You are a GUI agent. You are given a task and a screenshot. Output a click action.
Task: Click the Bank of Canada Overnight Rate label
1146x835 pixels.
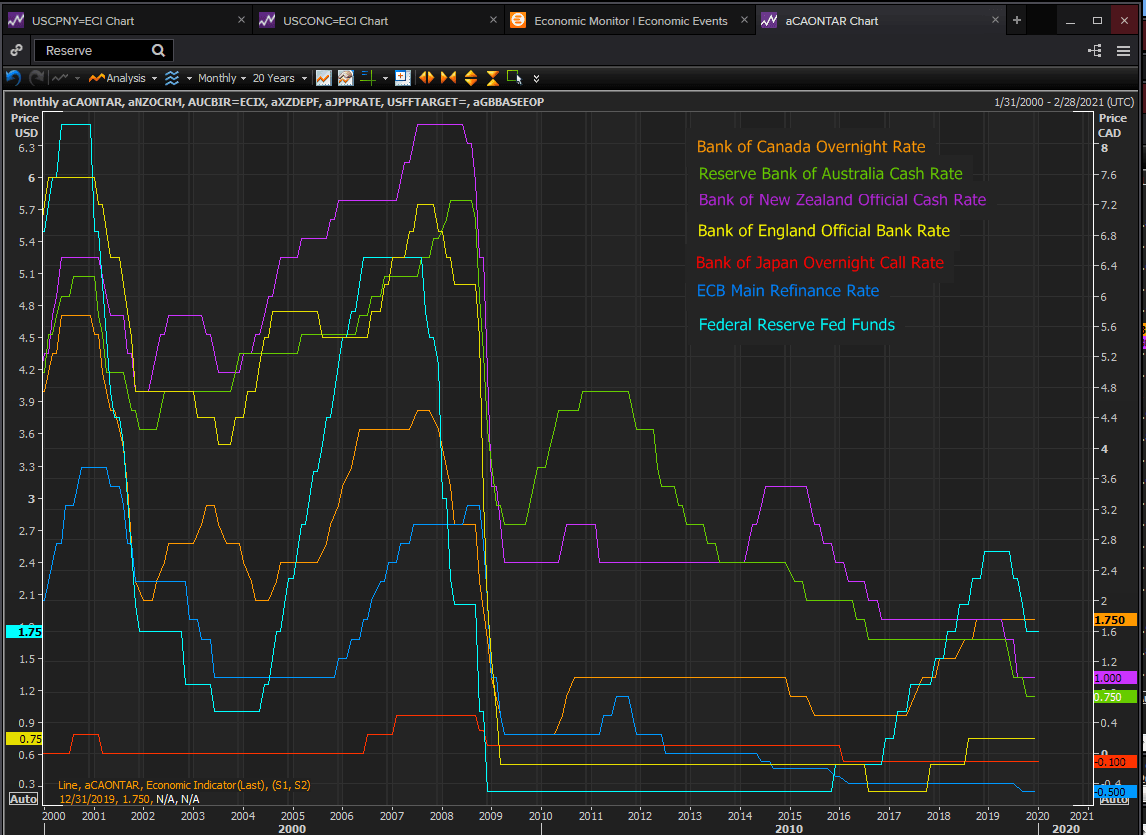(x=811, y=147)
